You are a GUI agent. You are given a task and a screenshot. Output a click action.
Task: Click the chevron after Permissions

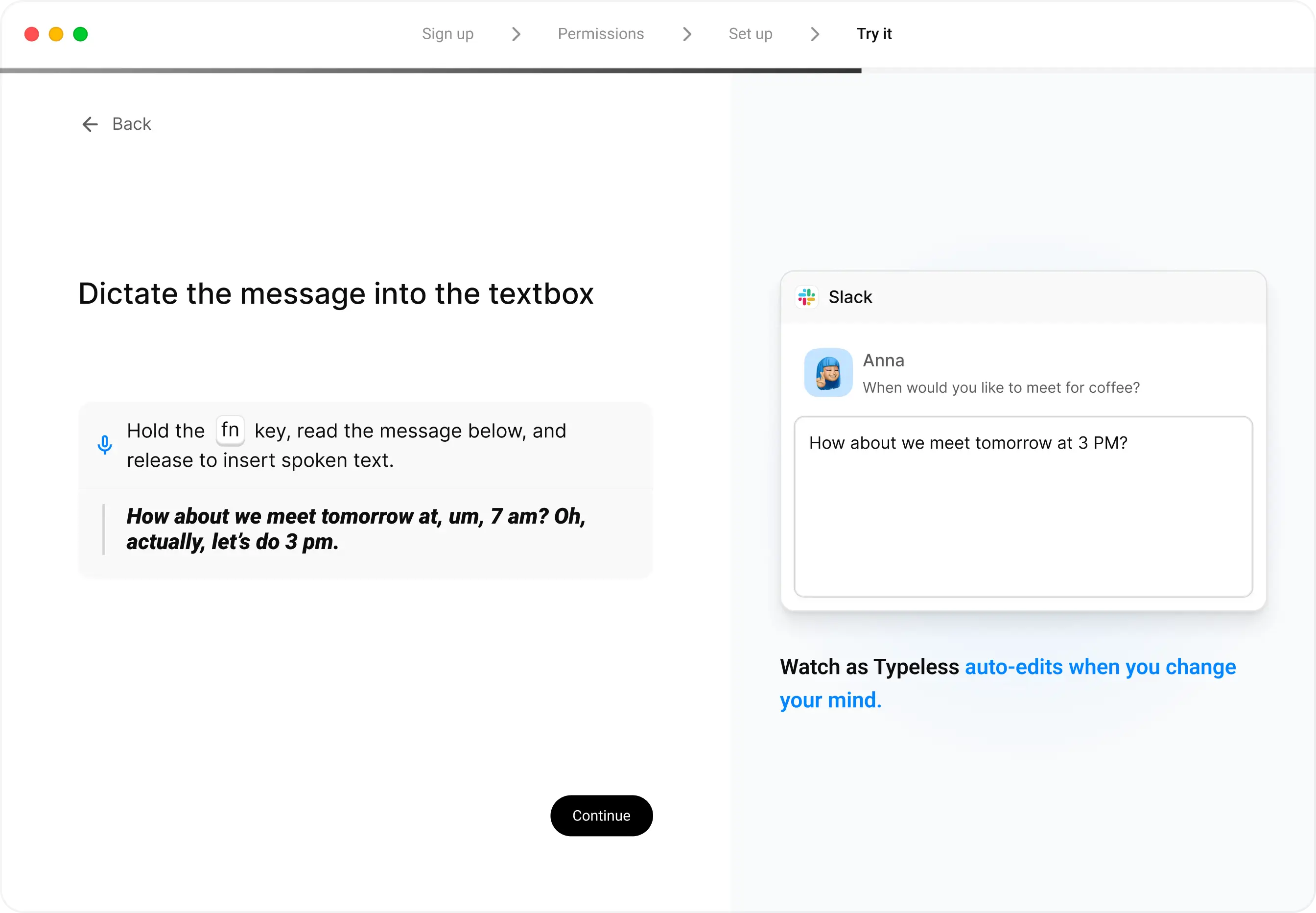tap(686, 34)
